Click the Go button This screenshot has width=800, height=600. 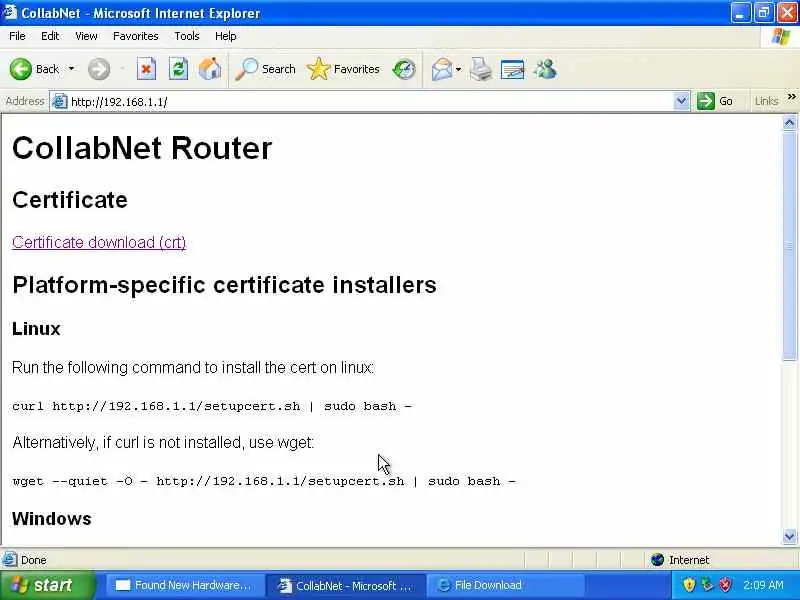(715, 102)
